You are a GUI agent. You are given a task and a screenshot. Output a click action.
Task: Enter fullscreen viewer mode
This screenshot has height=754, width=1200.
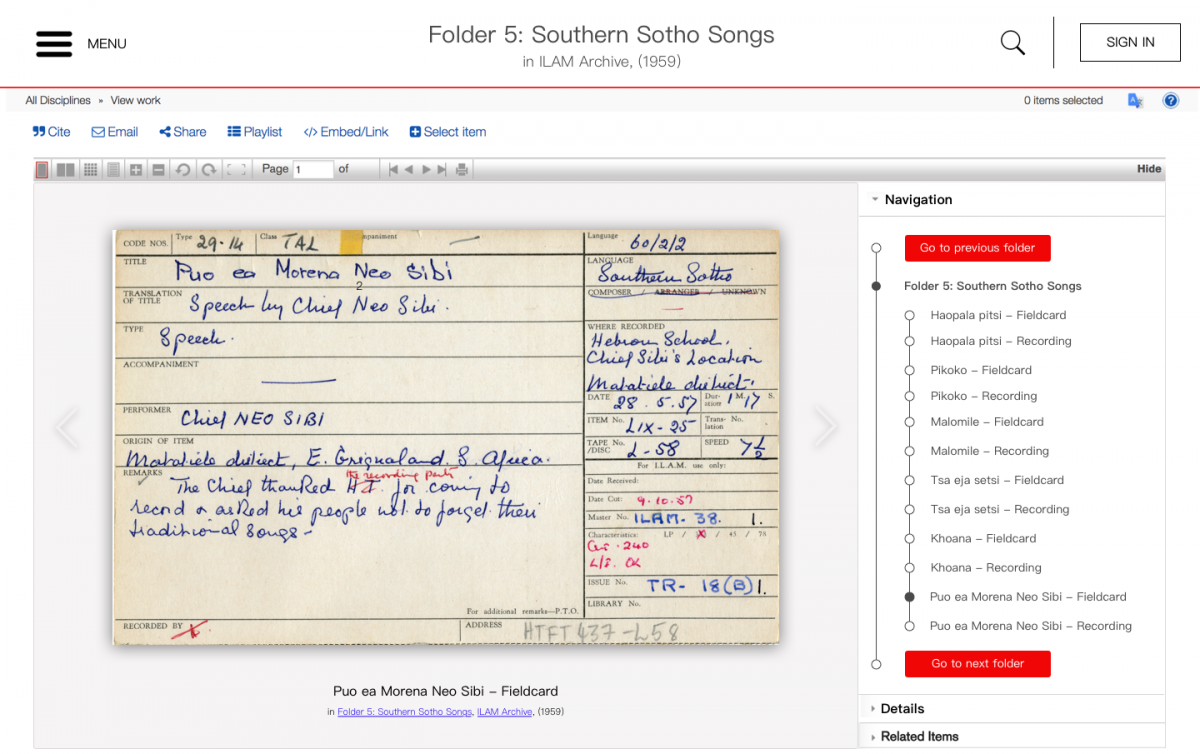pos(236,170)
